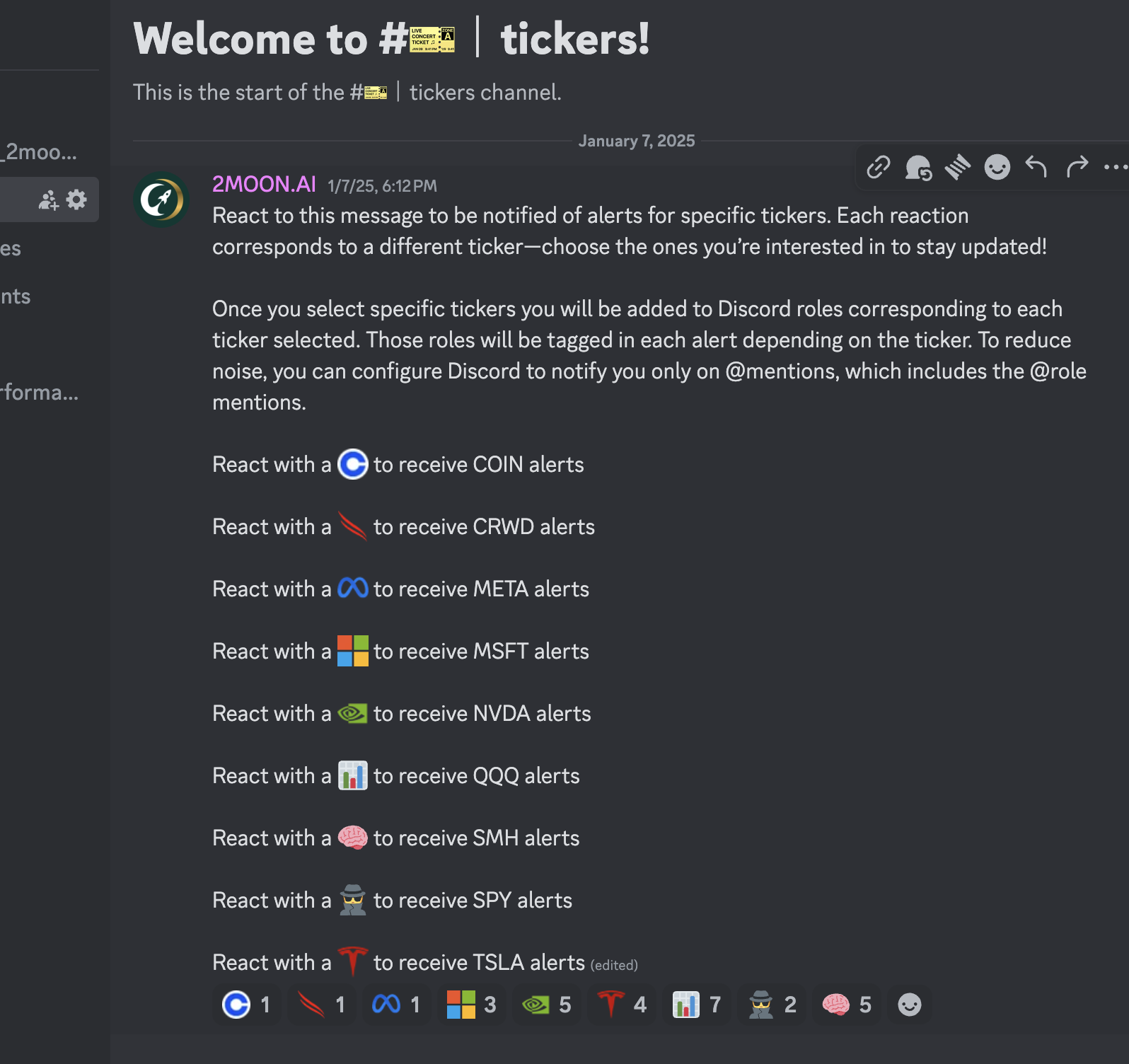Copy message link from the hover toolbar
Viewport: 1129px width, 1064px height.
(878, 168)
